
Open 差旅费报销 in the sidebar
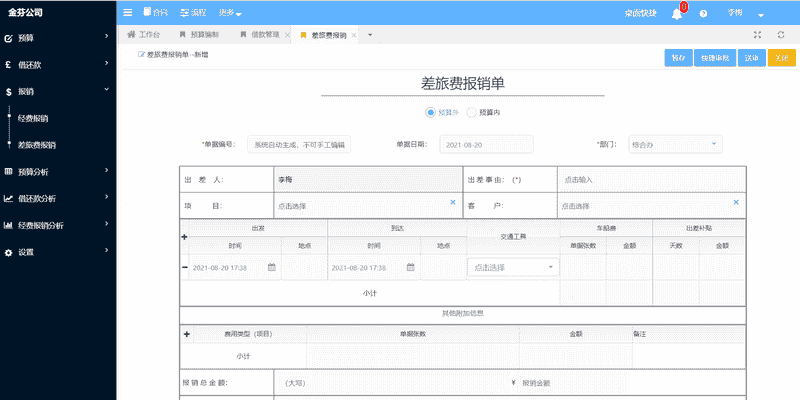coord(37,145)
